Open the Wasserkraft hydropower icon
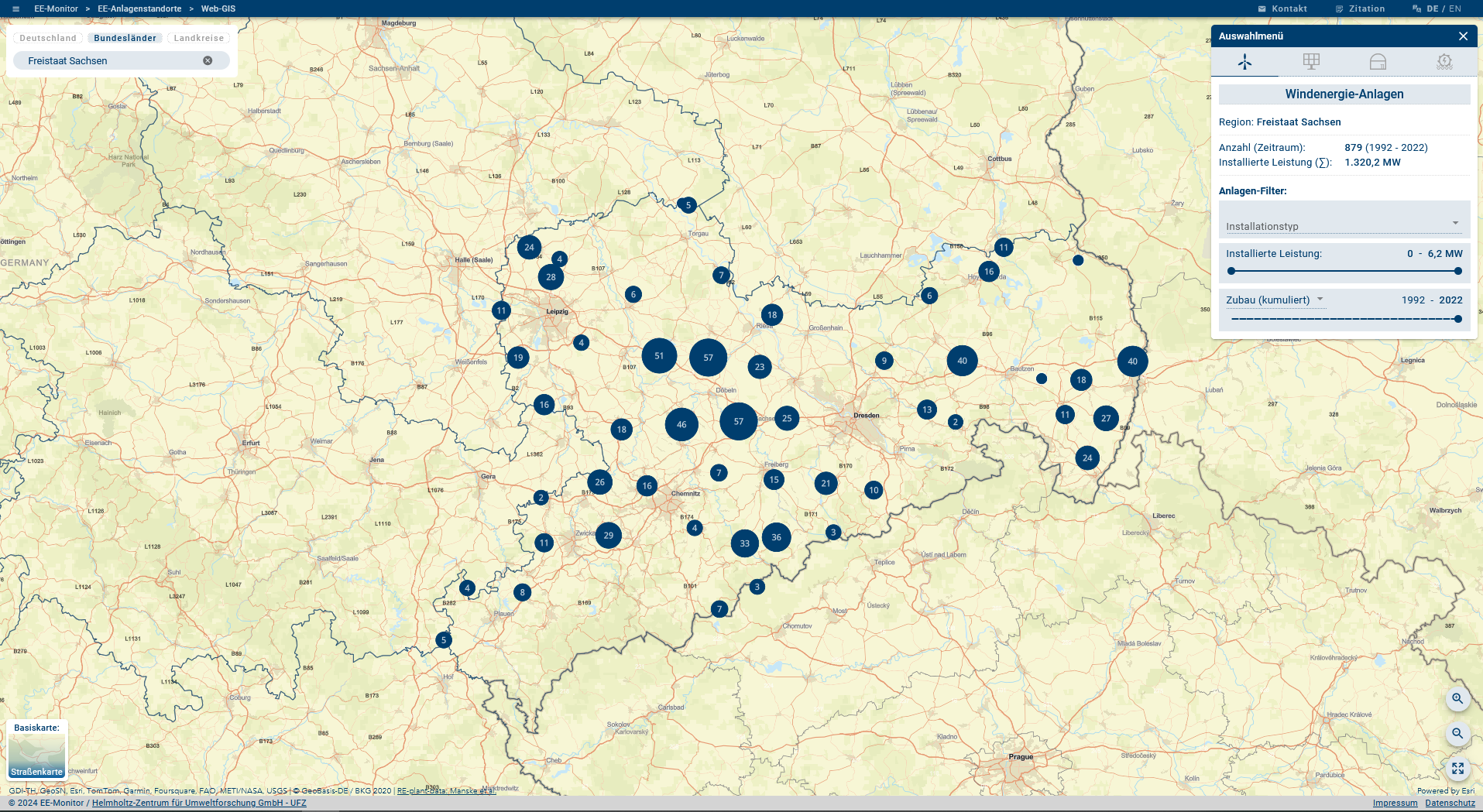 (1444, 62)
